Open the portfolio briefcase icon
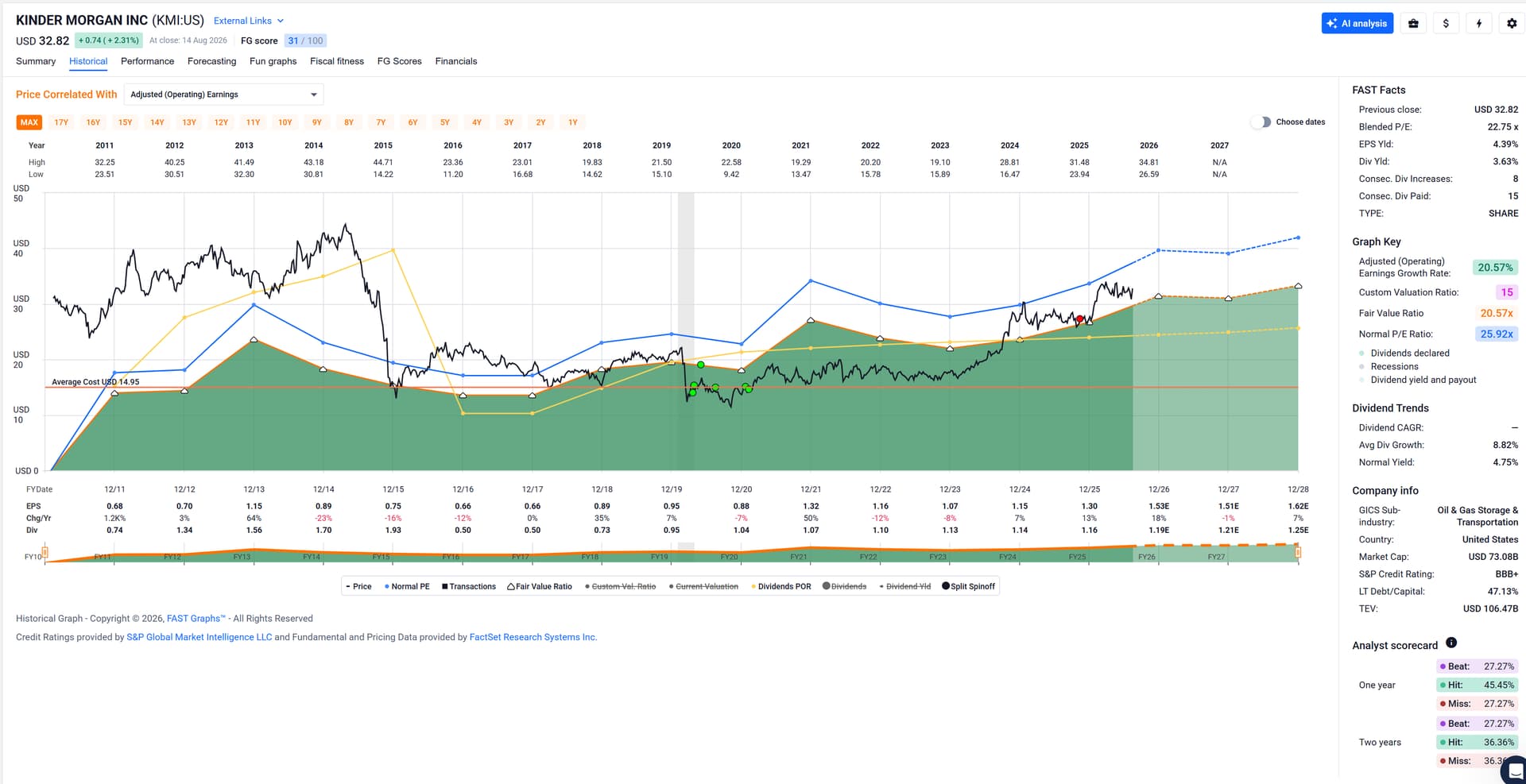This screenshot has width=1526, height=784. click(1413, 24)
